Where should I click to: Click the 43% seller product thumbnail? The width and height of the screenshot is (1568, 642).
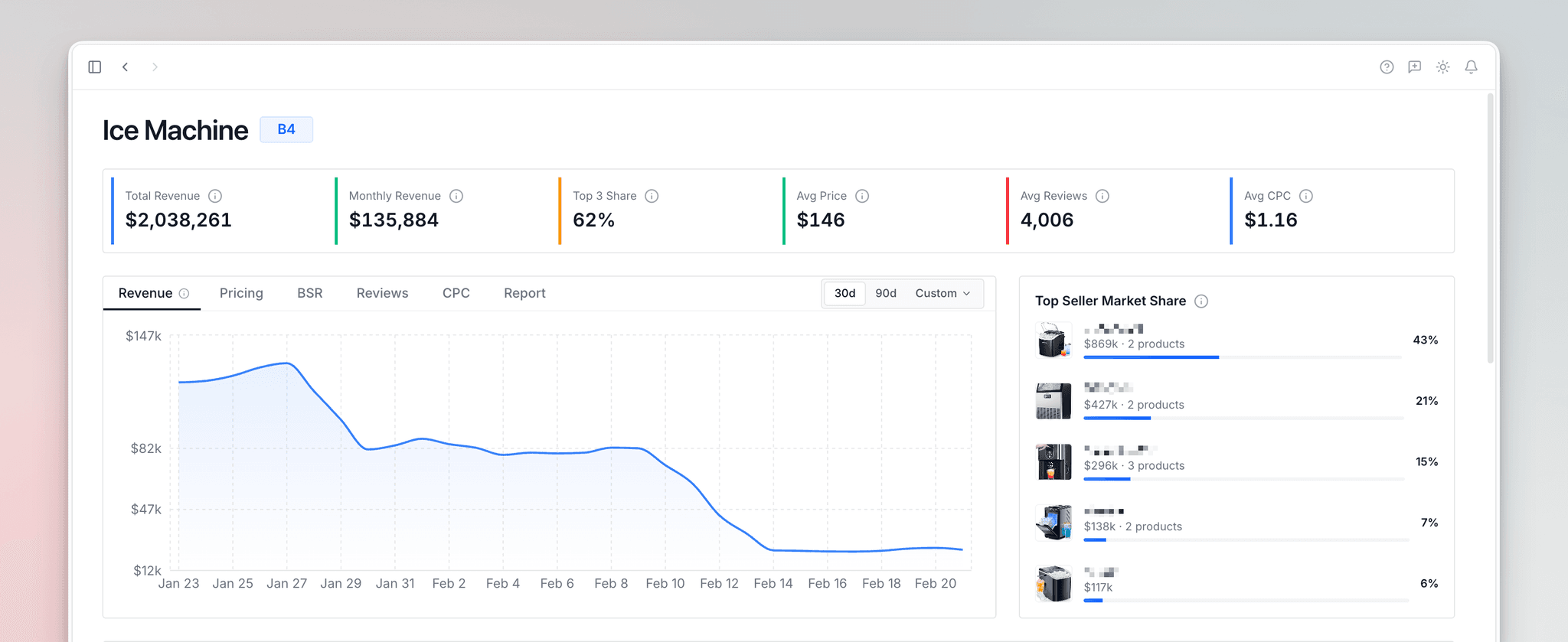click(1053, 340)
